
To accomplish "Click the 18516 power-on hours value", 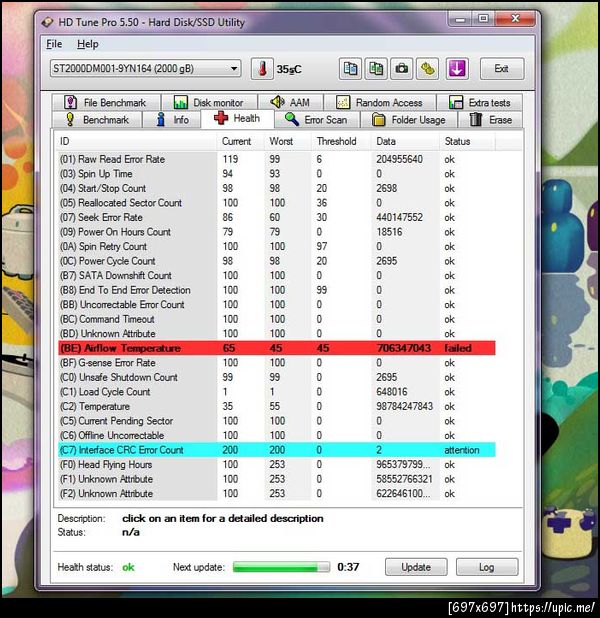I will (389, 232).
